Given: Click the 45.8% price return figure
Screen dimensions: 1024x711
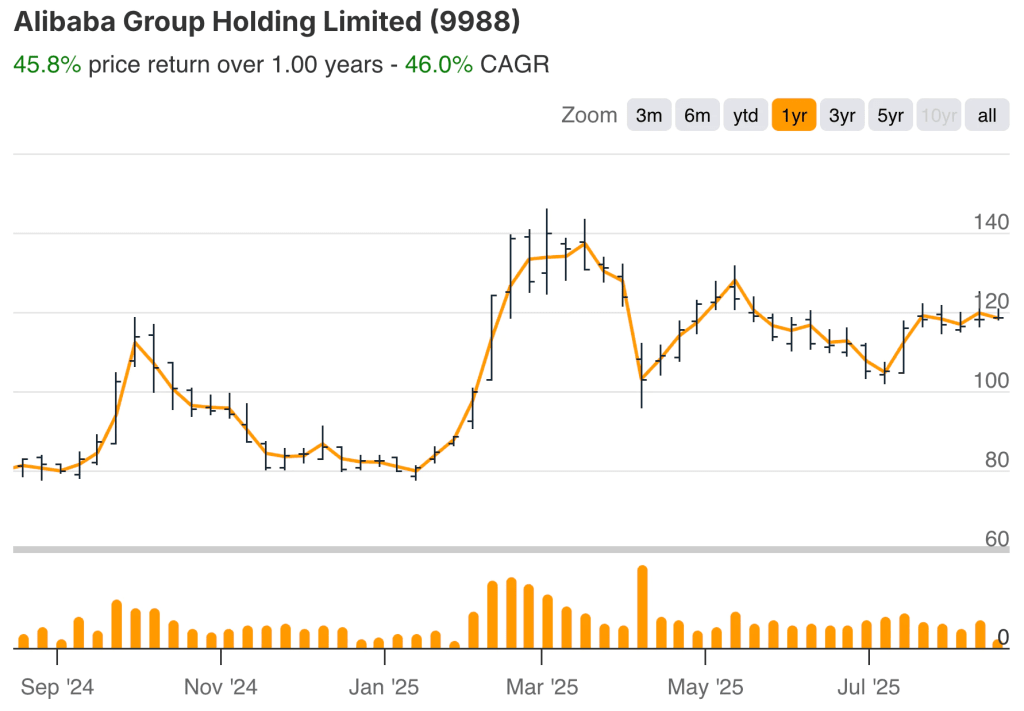Looking at the screenshot, I should click(x=47, y=65).
